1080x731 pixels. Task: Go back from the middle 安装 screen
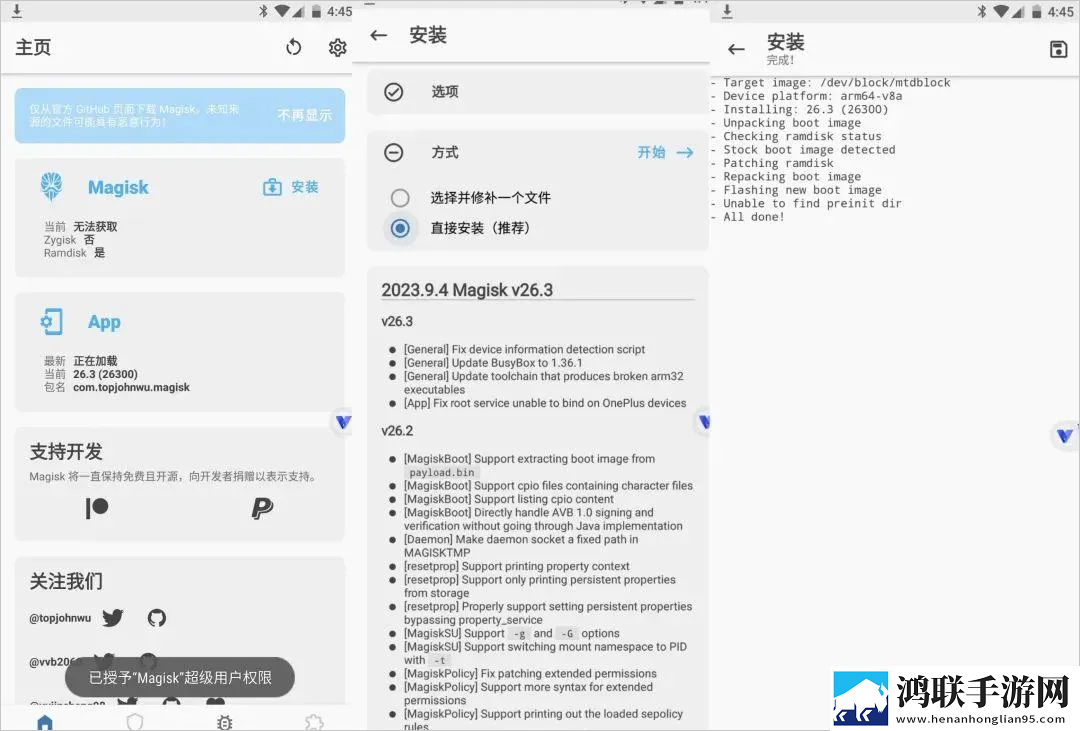379,35
